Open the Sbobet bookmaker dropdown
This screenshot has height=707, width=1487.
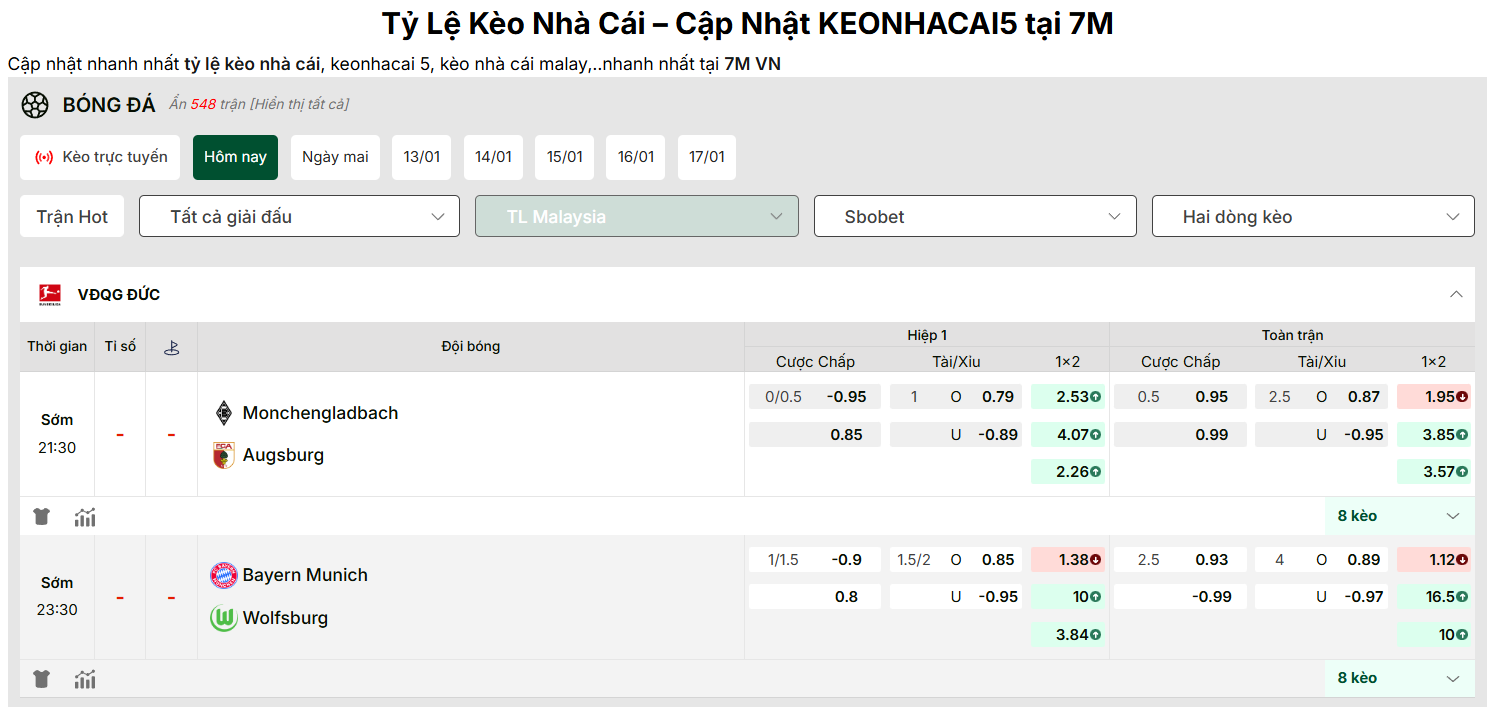click(974, 216)
